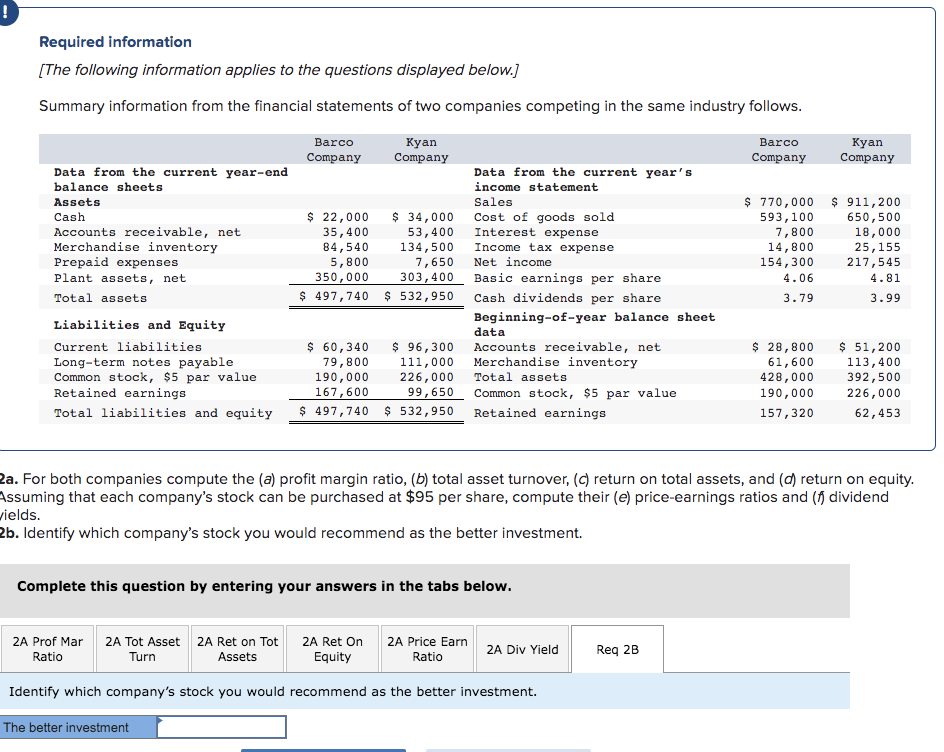Click the exclamation alert icon
This screenshot has height=752, width=944.
[5, 12]
